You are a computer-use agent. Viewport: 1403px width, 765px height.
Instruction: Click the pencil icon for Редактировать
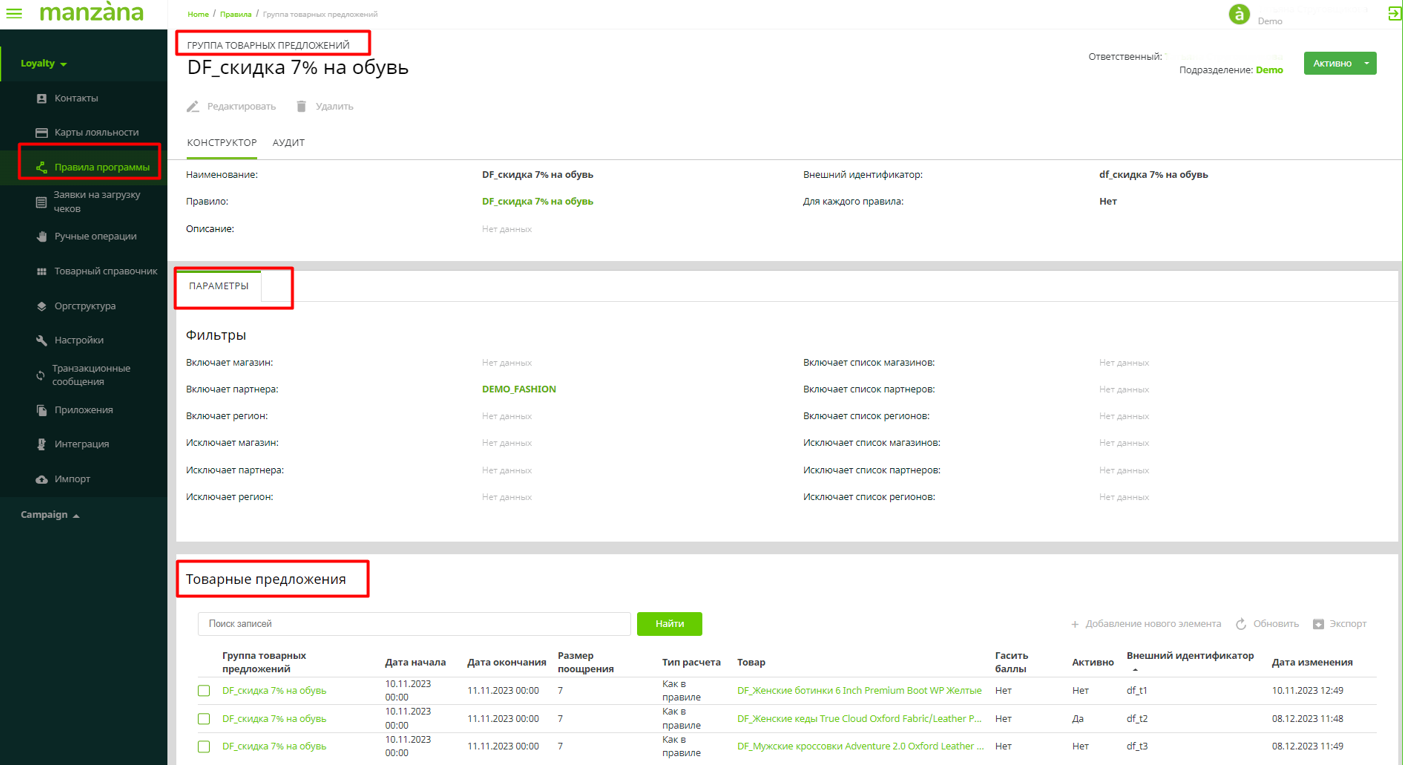point(193,106)
